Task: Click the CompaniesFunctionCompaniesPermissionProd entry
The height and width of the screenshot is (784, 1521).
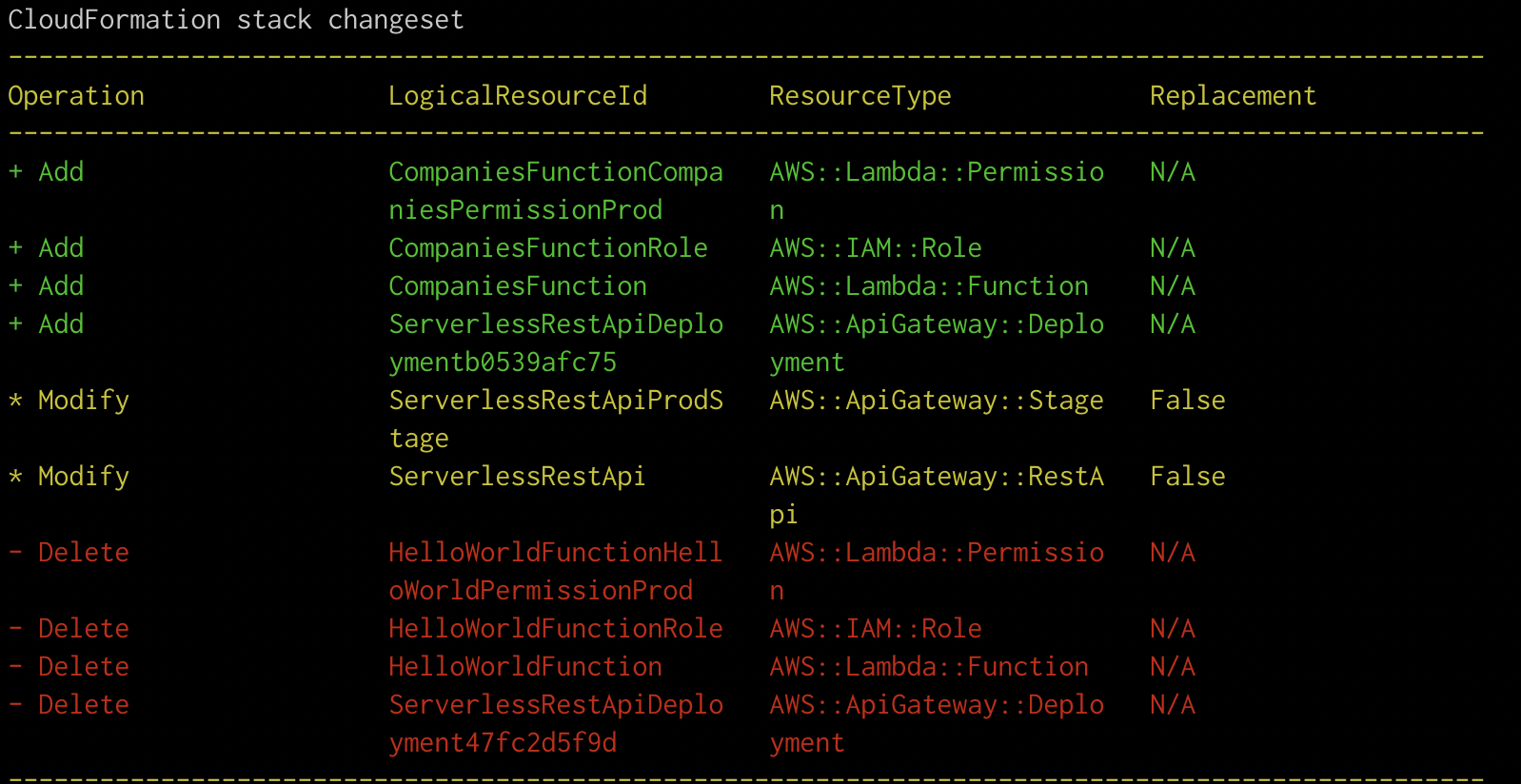Action: tap(556, 191)
